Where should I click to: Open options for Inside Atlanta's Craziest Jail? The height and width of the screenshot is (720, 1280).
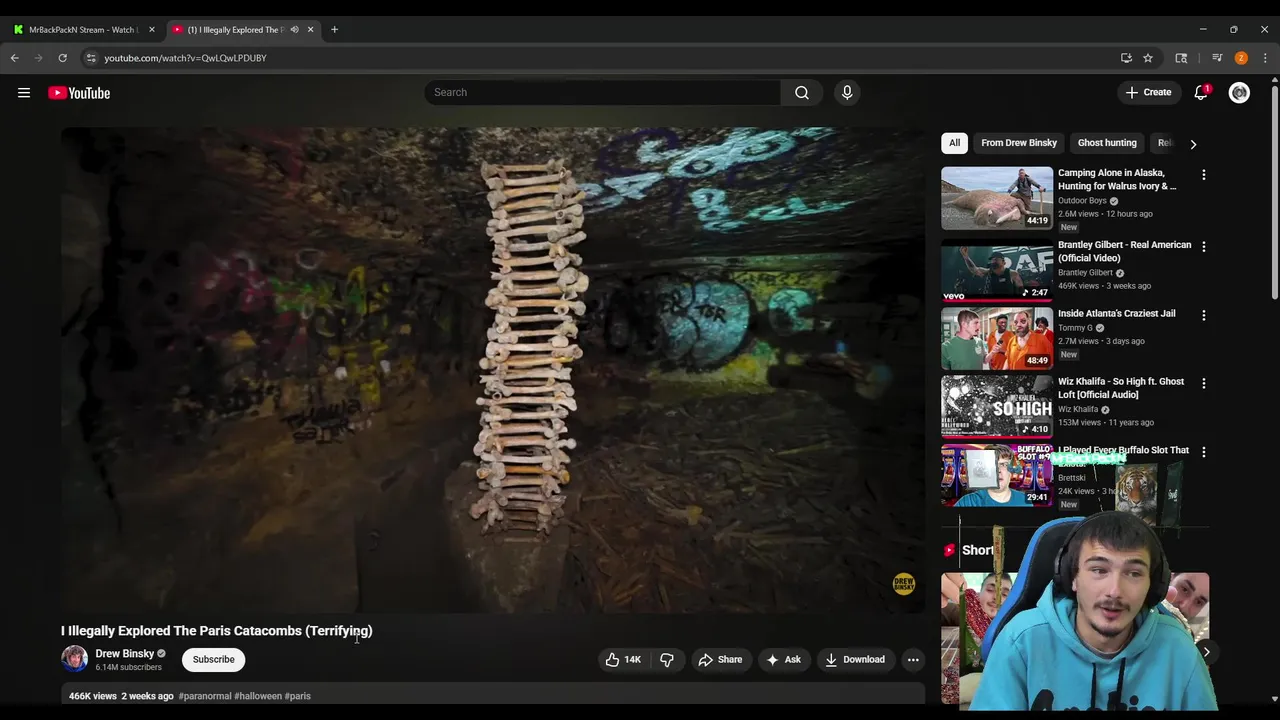(1204, 315)
